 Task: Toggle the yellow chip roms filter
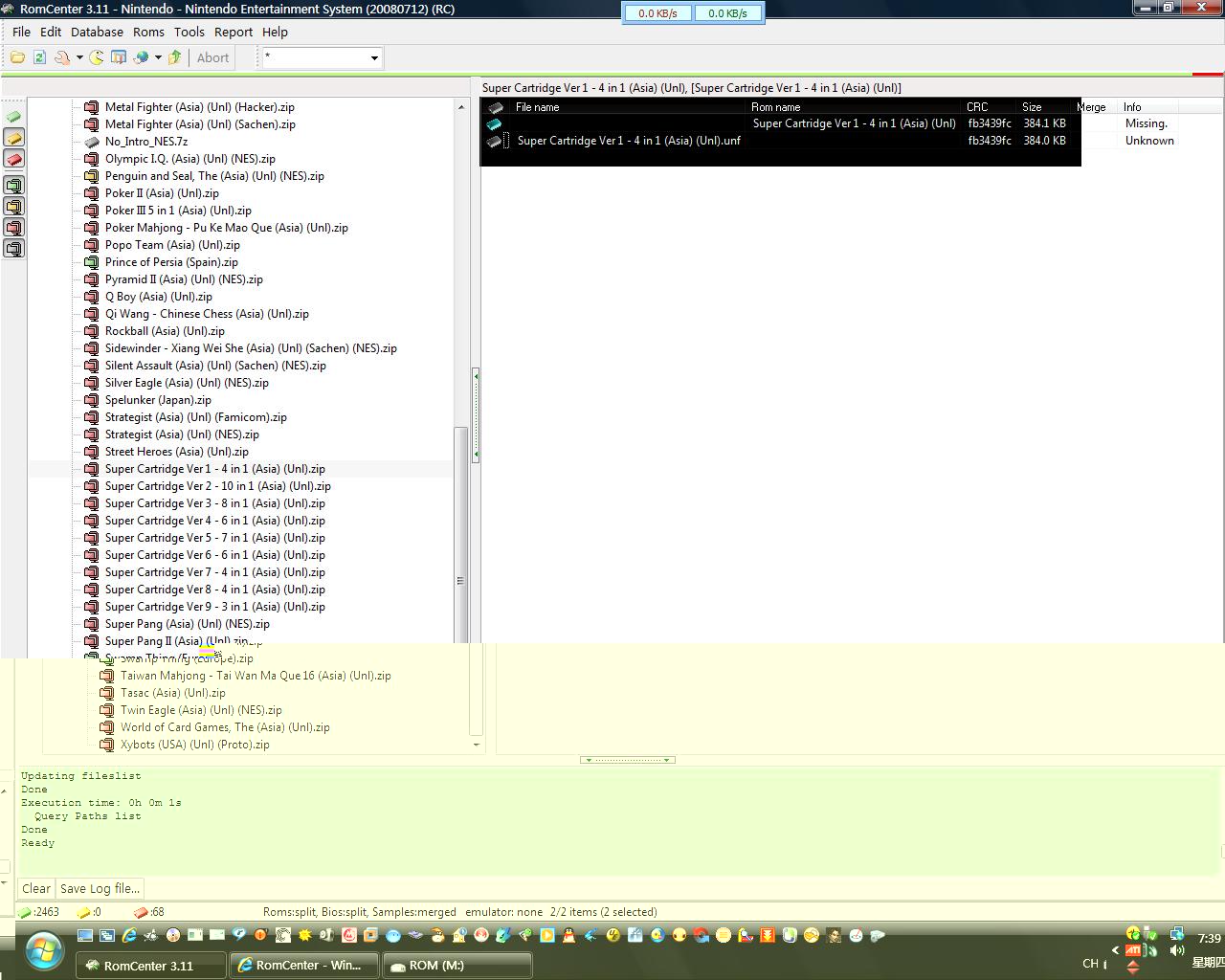click(14, 138)
